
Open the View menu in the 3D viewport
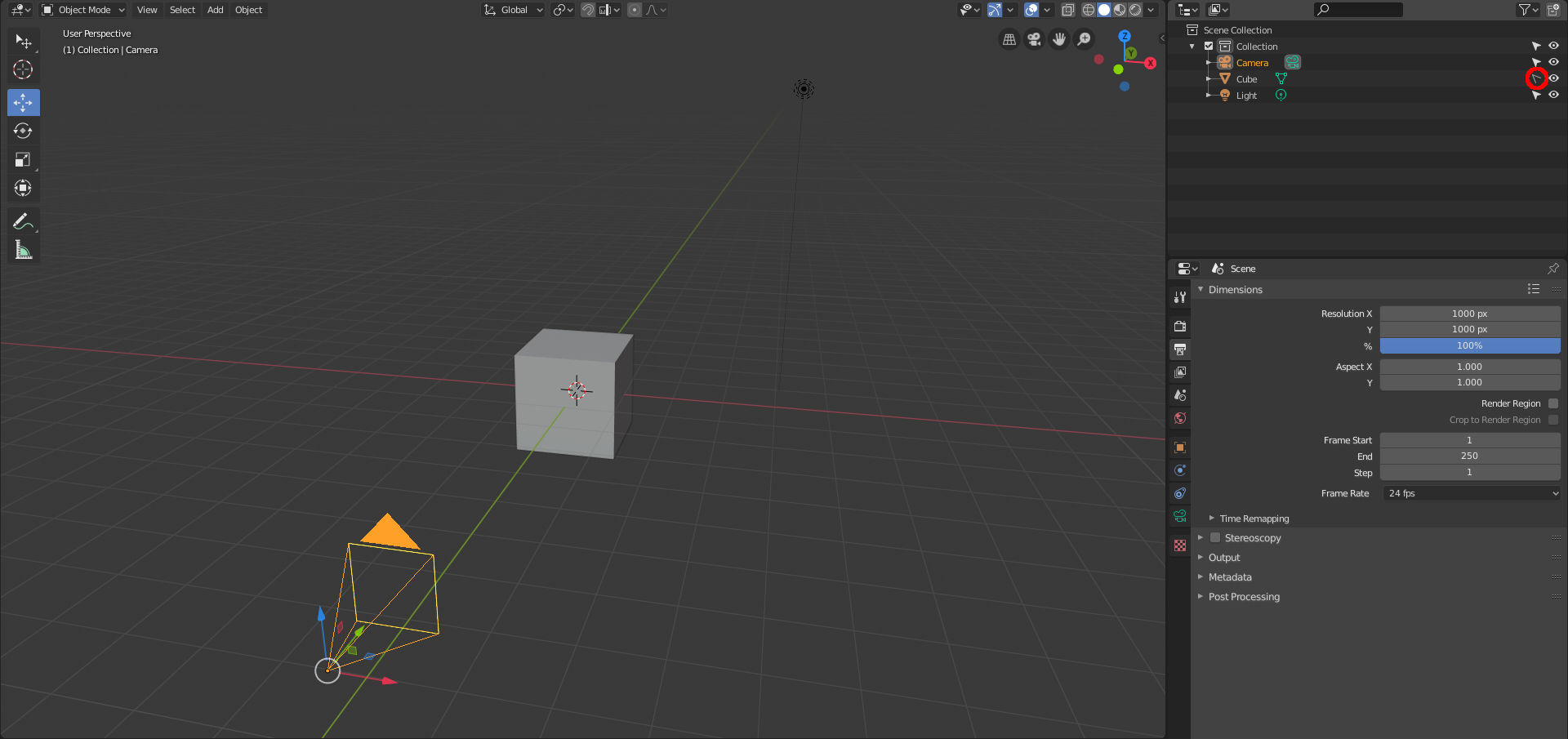pos(147,10)
